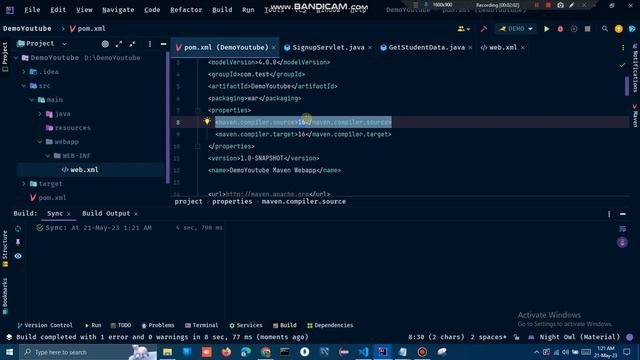Click the quick-fix light bulb on line 8
Screen dimensions: 640x360
pos(207,121)
